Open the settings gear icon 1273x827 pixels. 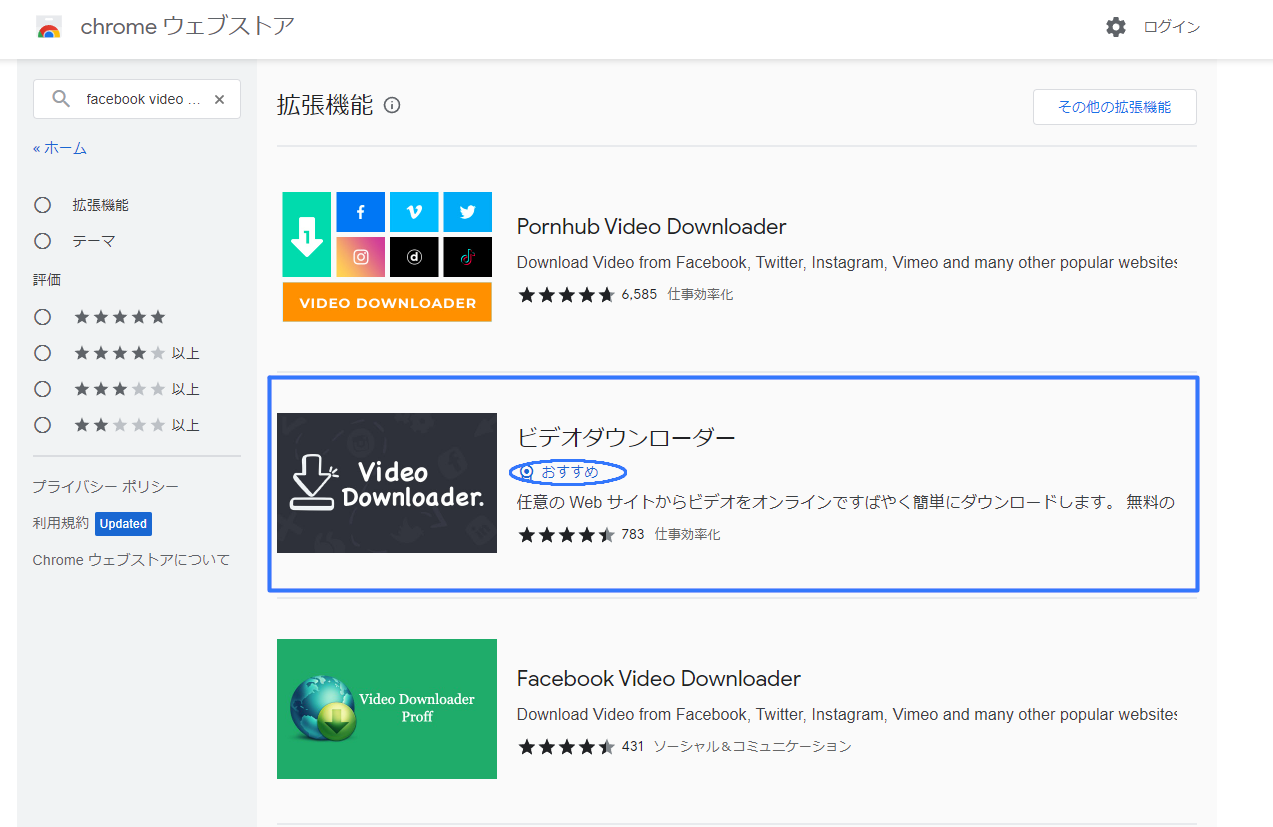(1116, 27)
